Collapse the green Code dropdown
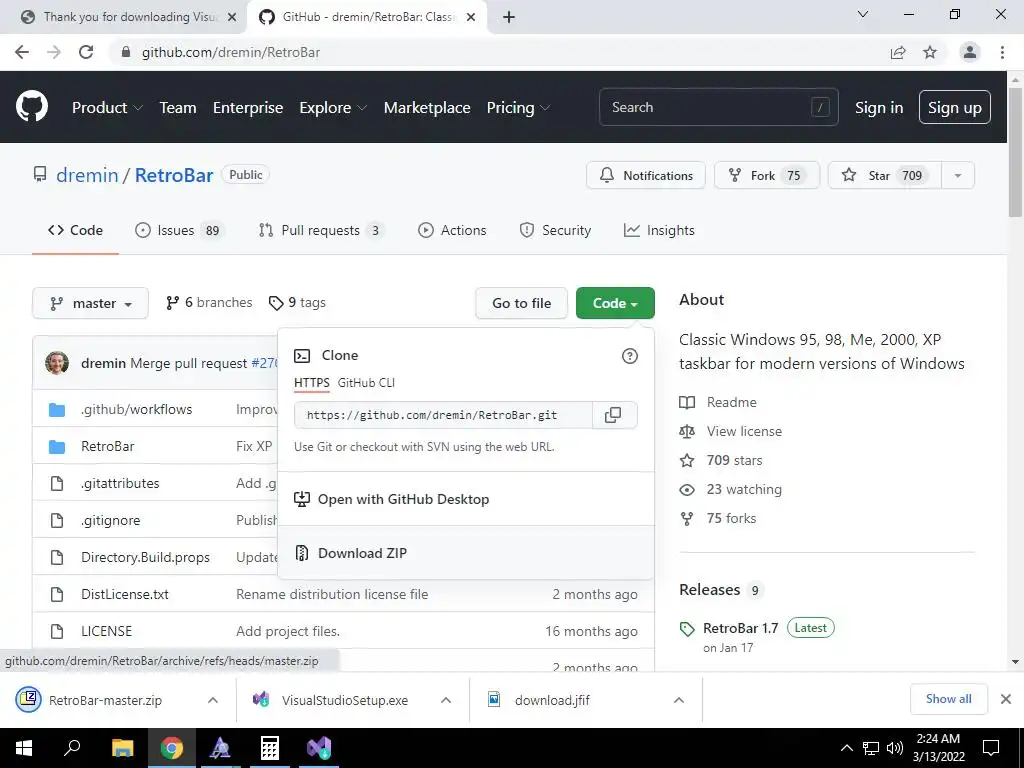This screenshot has height=768, width=1024. pos(615,303)
